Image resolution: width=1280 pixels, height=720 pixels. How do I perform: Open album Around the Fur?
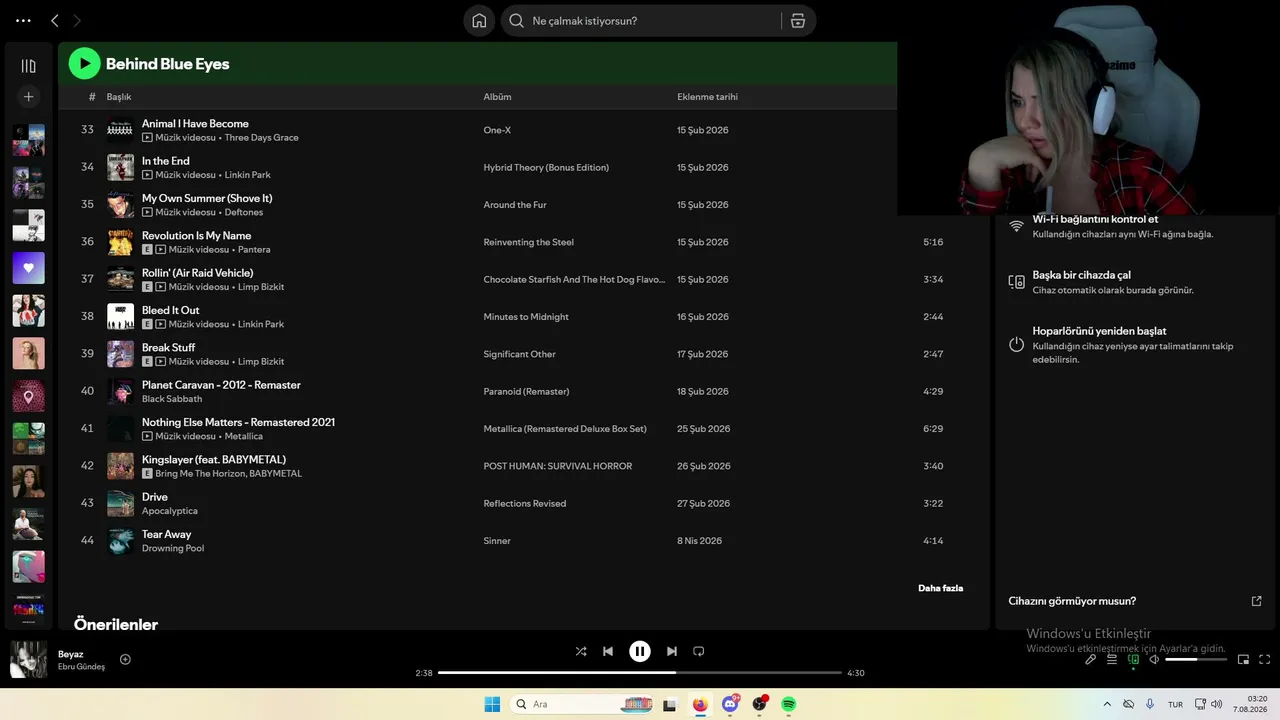515,205
